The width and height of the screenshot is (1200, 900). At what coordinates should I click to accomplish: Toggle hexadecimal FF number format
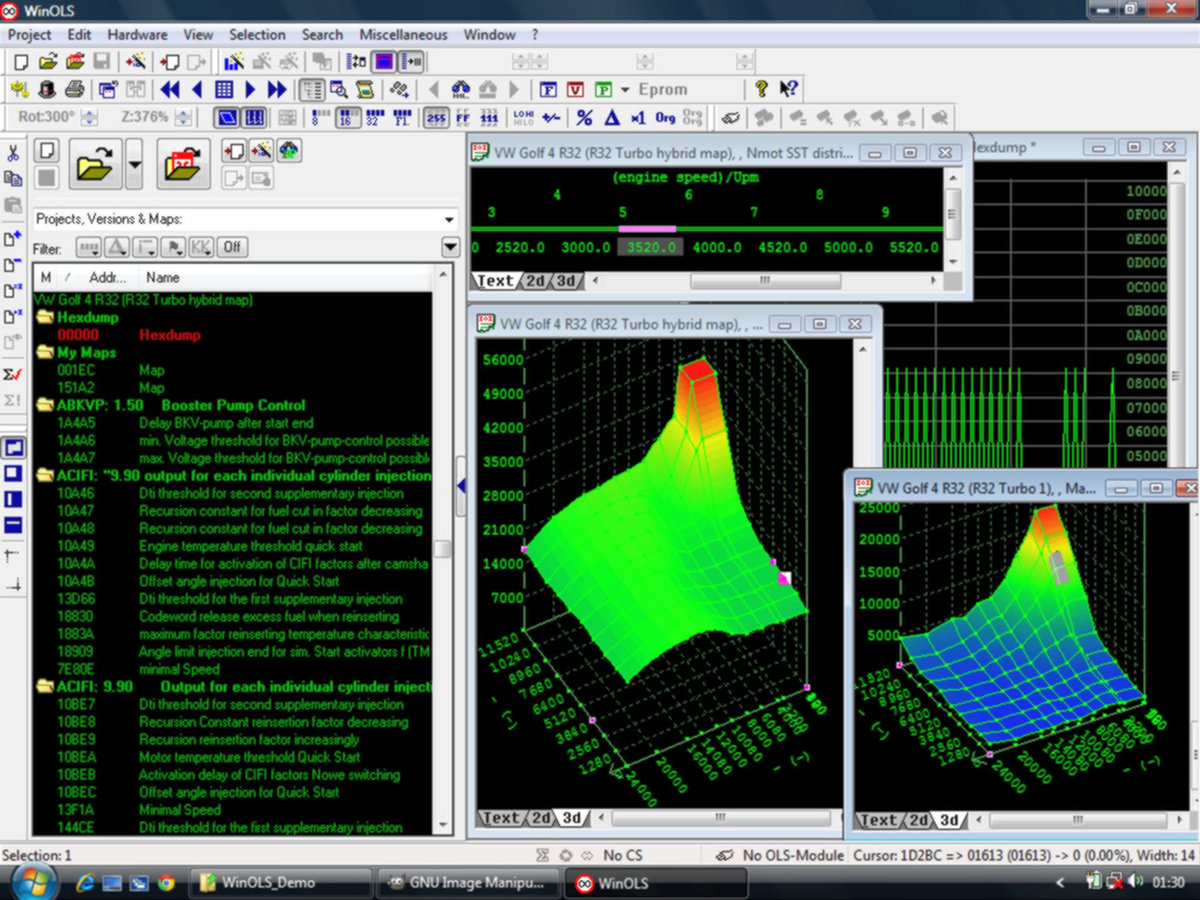[x=463, y=117]
